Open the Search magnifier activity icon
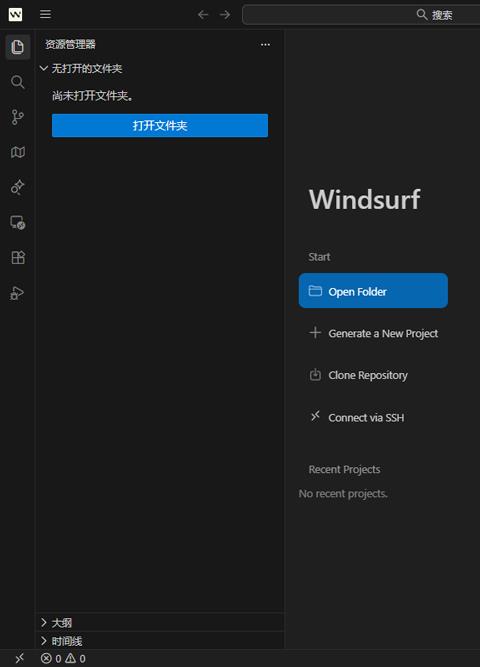The image size is (480, 667). point(17,82)
